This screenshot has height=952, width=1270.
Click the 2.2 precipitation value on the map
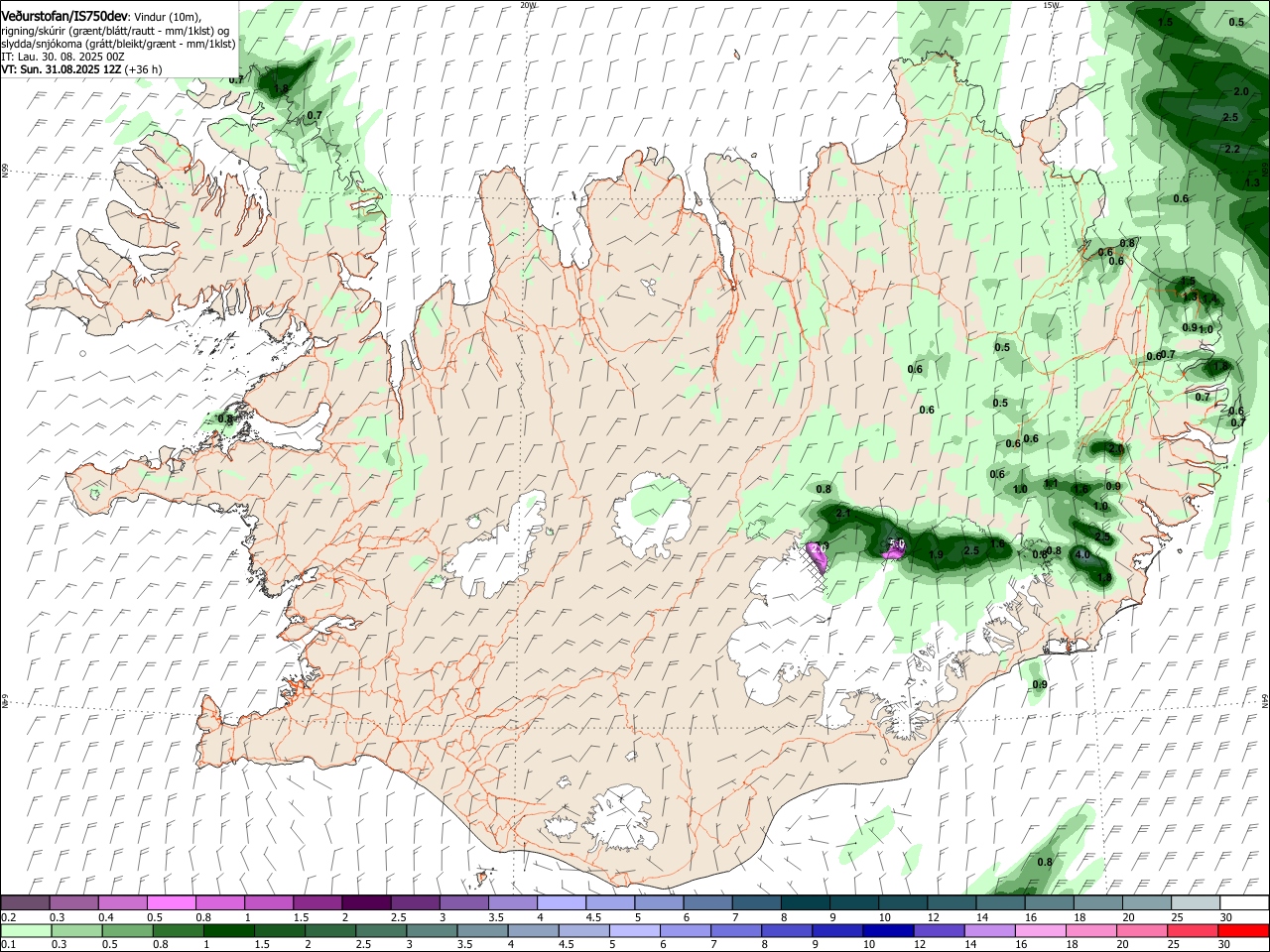coord(1233,149)
